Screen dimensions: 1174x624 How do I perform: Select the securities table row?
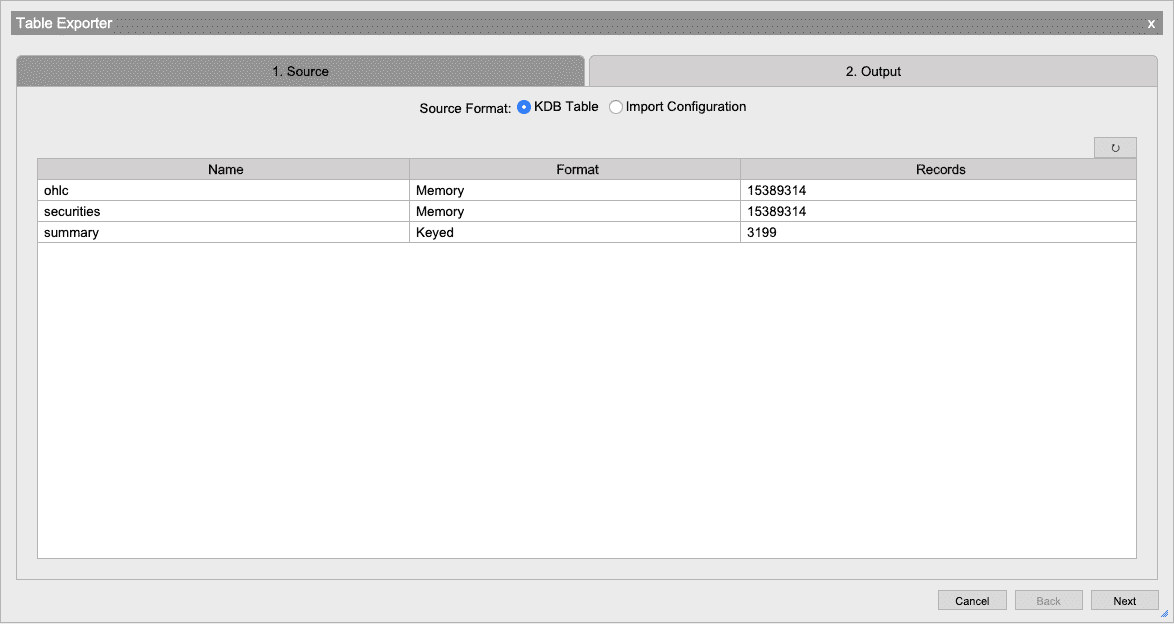tap(587, 211)
